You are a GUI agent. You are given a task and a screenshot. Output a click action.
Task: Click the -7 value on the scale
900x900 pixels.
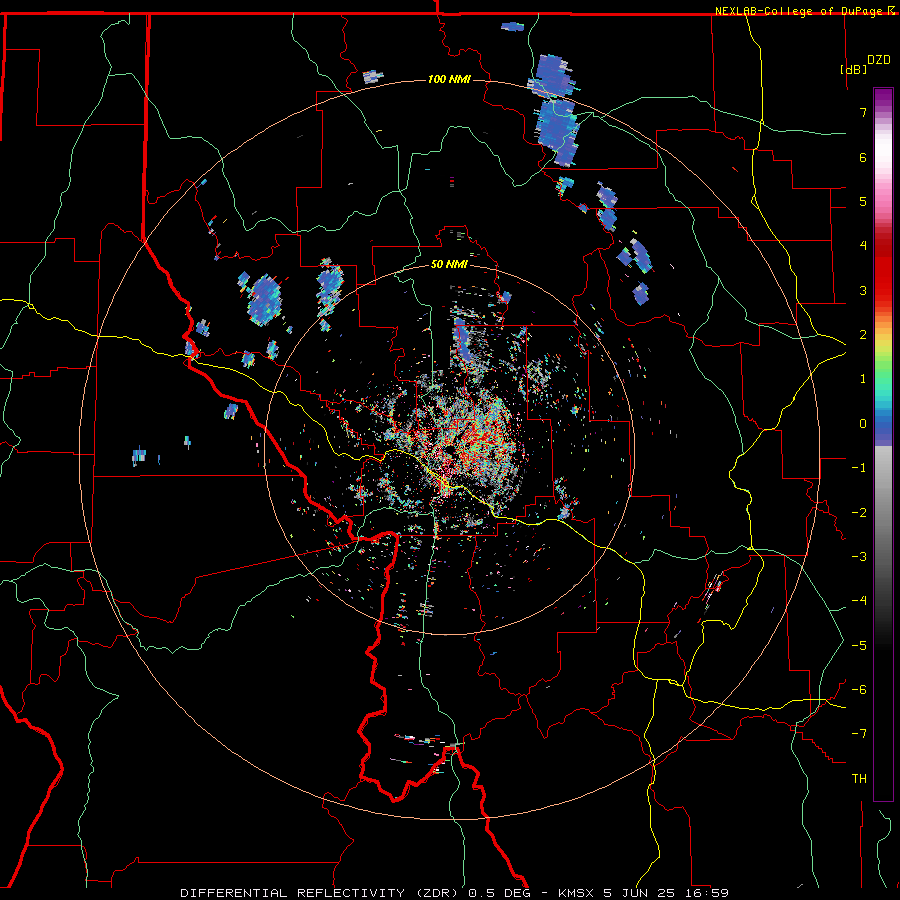tap(859, 734)
